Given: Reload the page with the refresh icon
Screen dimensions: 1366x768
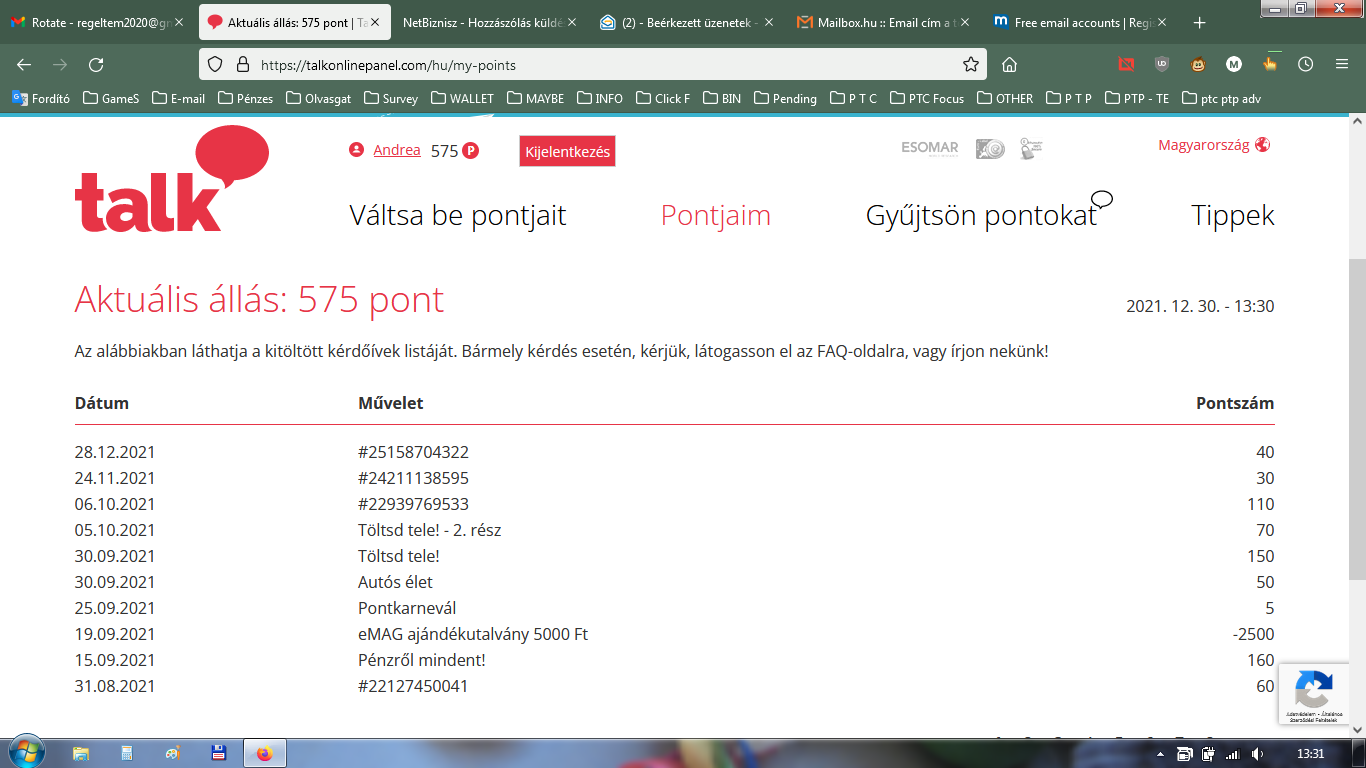Looking at the screenshot, I should tap(96, 64).
